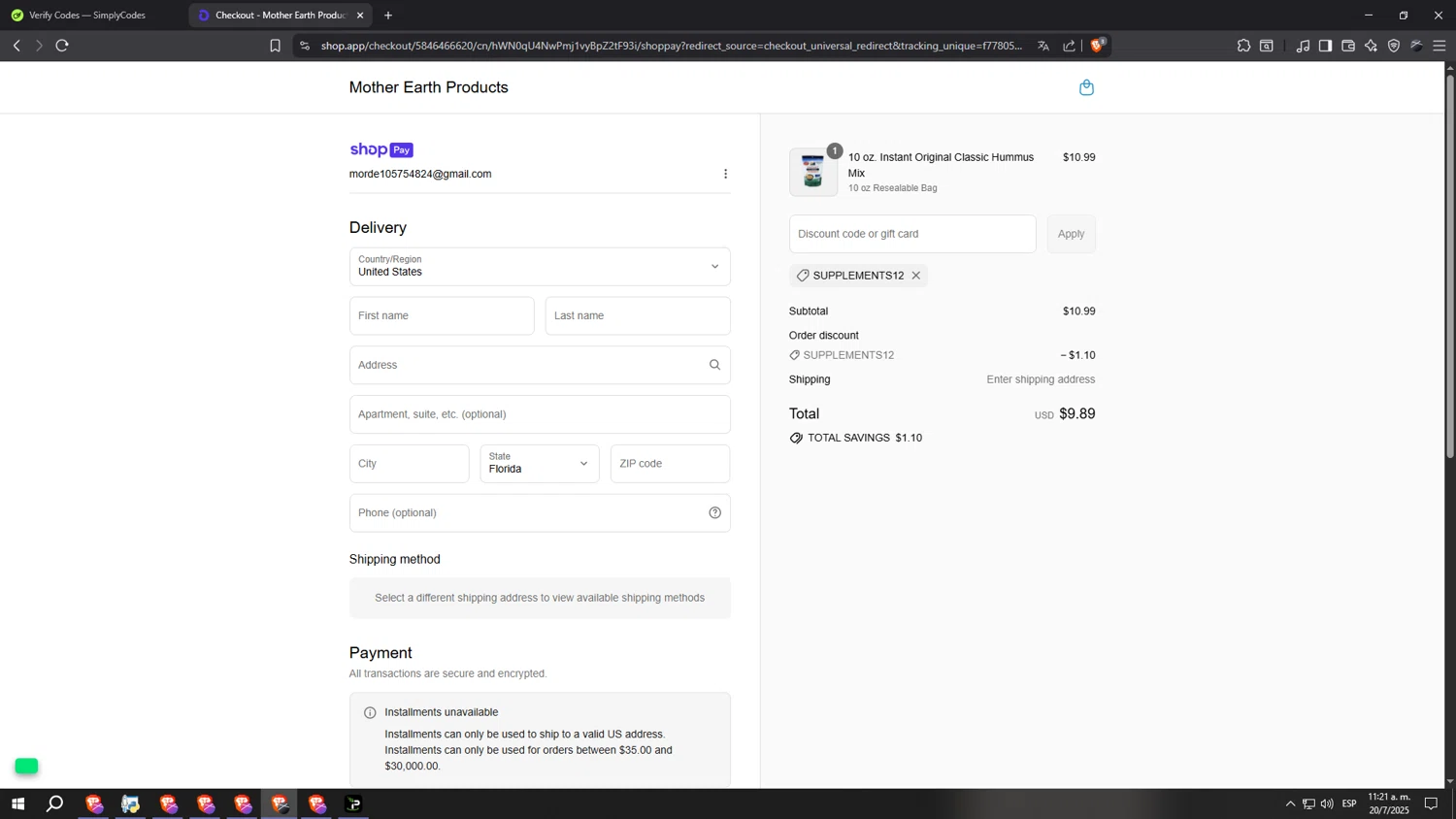
Task: Open the notification center icon
Action: pyautogui.click(x=1431, y=803)
